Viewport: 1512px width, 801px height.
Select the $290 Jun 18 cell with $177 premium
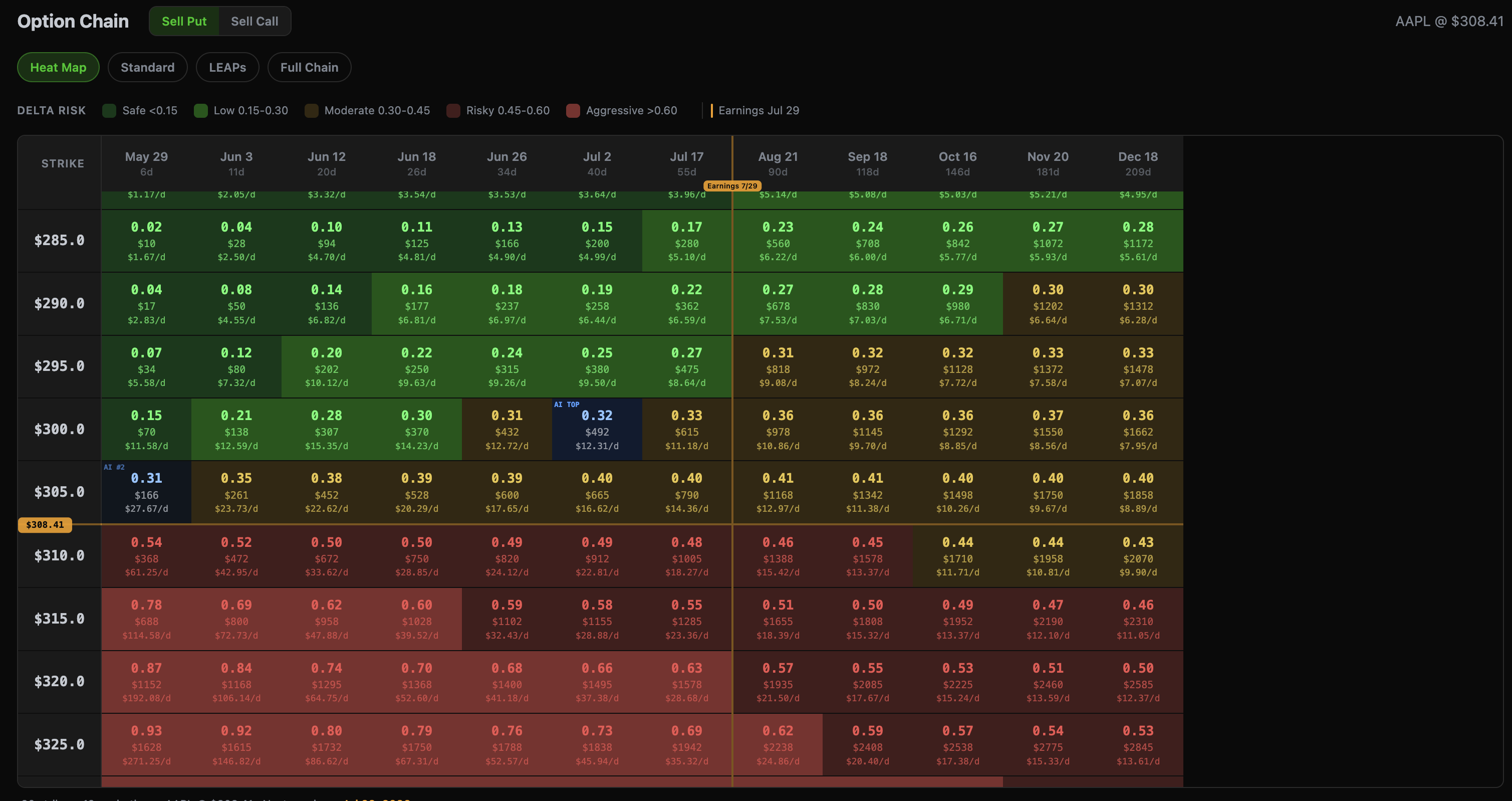pyautogui.click(x=417, y=304)
